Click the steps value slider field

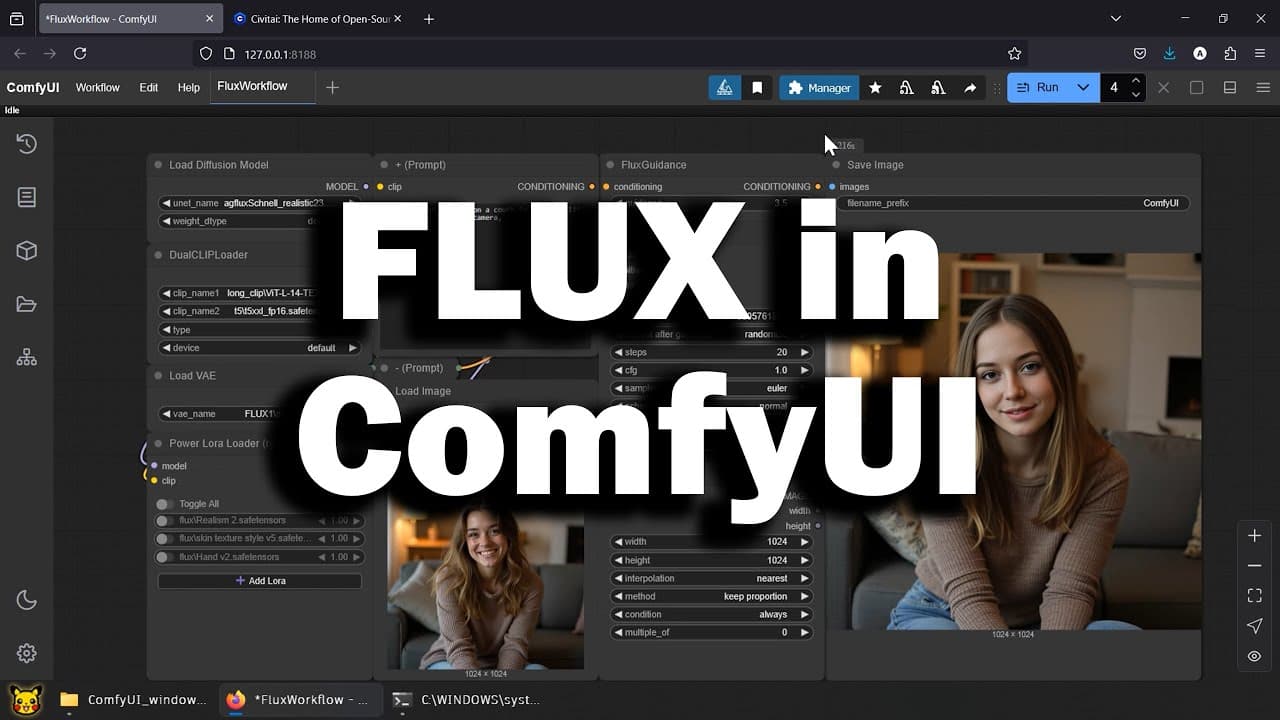pos(711,352)
